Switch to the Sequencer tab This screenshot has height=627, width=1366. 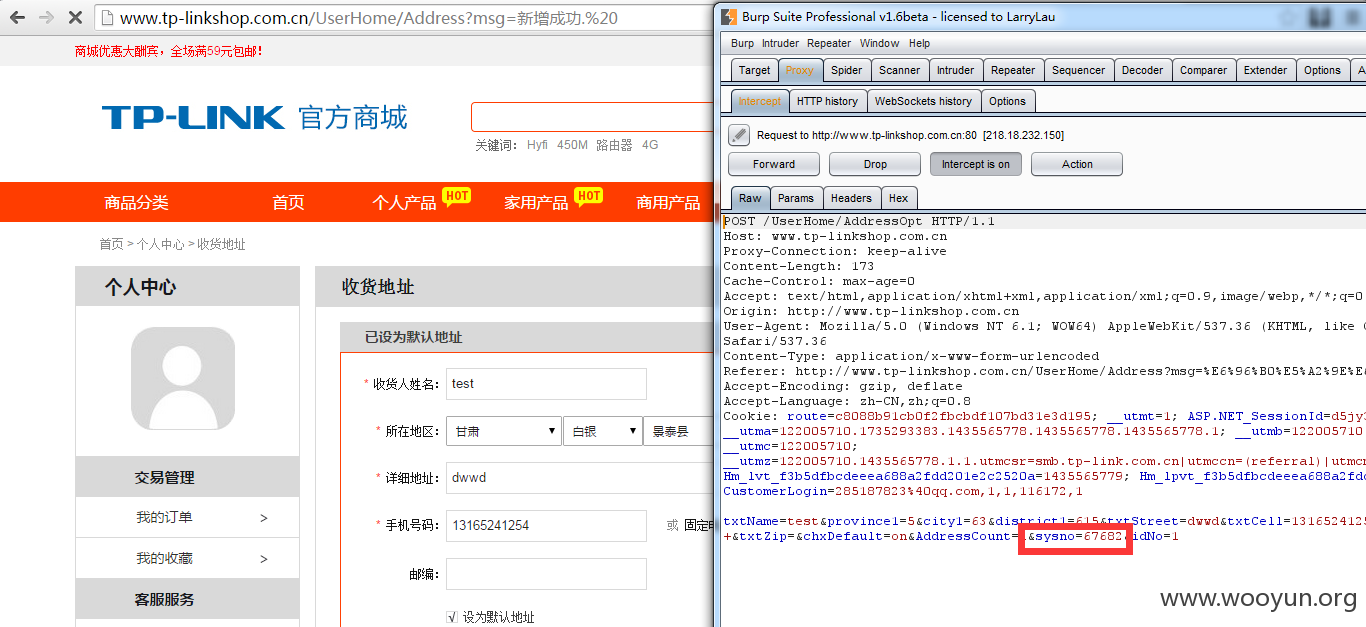click(1078, 70)
